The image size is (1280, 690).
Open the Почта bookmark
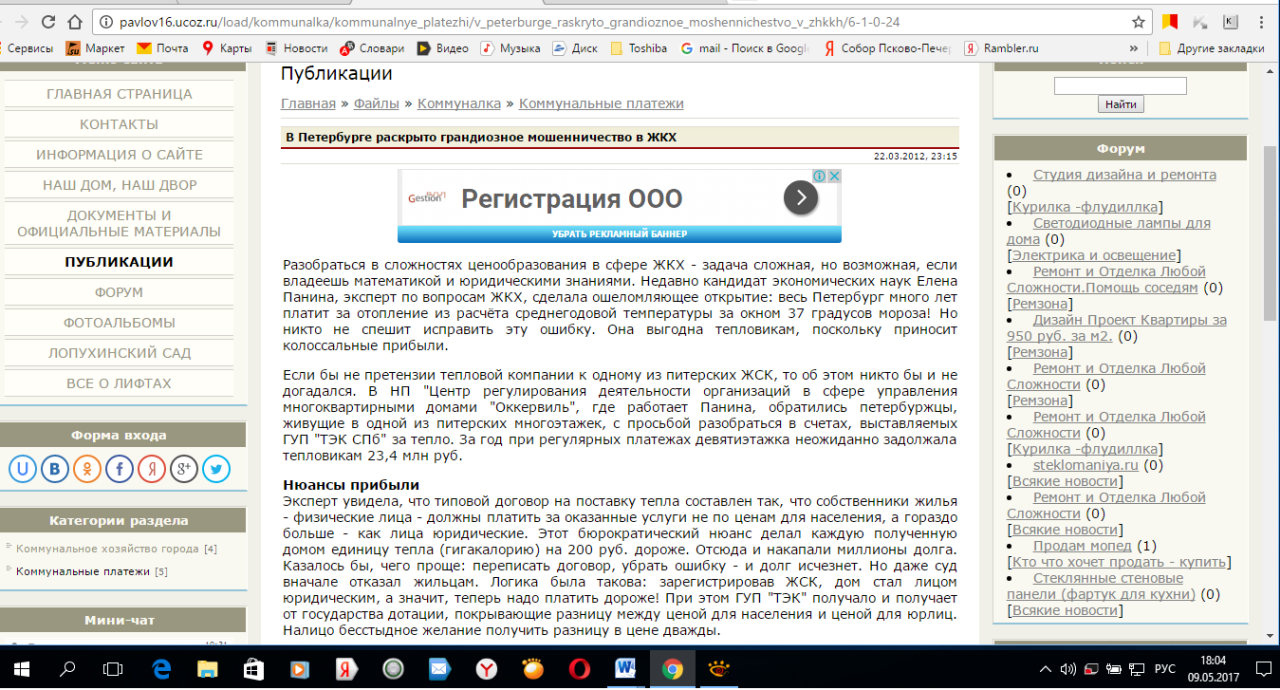(162, 48)
